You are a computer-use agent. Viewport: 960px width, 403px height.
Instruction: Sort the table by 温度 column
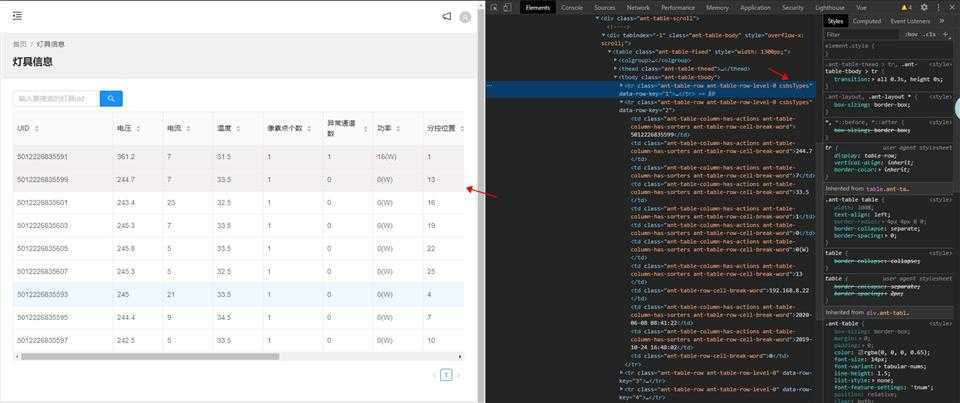coord(238,129)
